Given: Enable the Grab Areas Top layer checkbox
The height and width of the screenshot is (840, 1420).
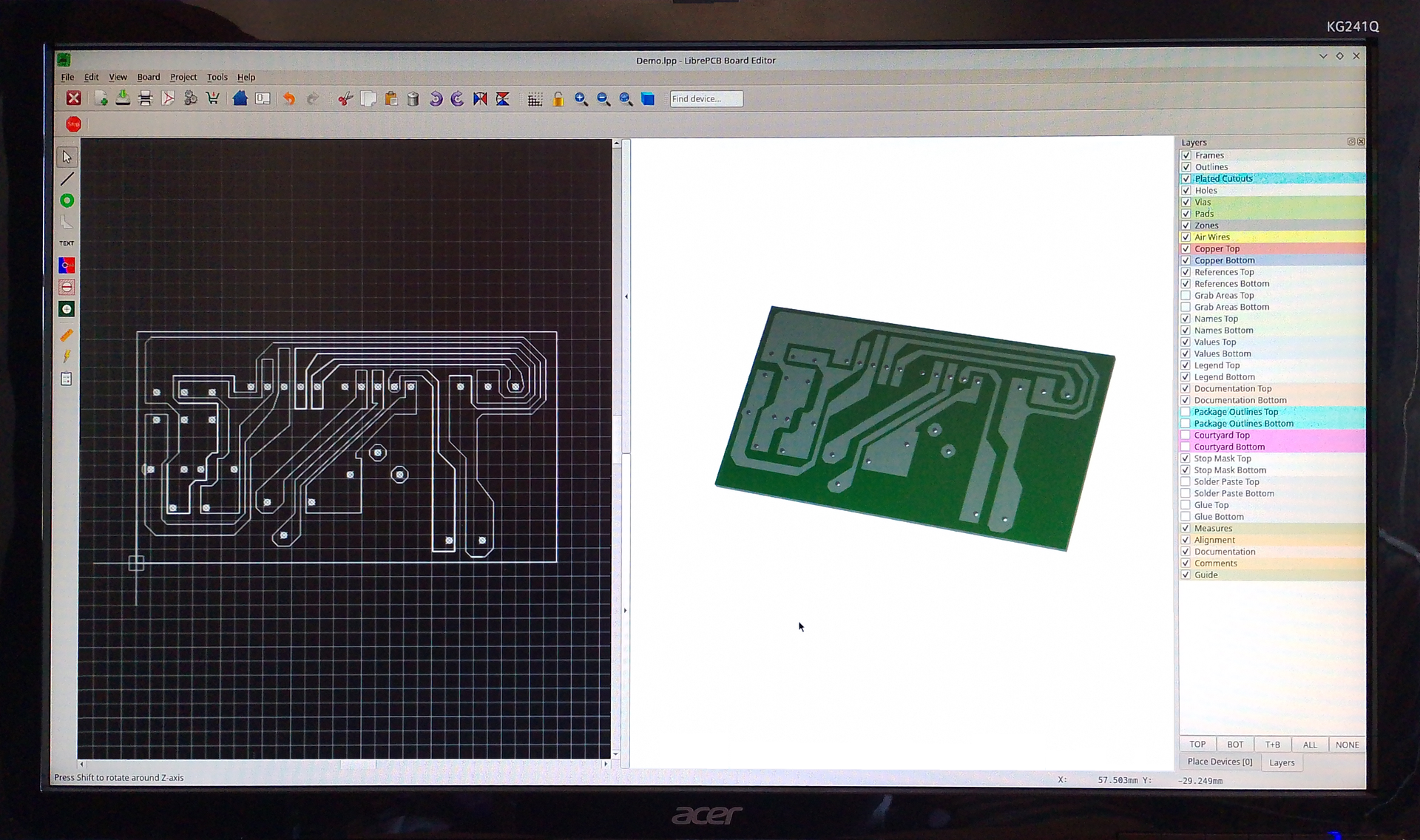Looking at the screenshot, I should click(x=1186, y=296).
